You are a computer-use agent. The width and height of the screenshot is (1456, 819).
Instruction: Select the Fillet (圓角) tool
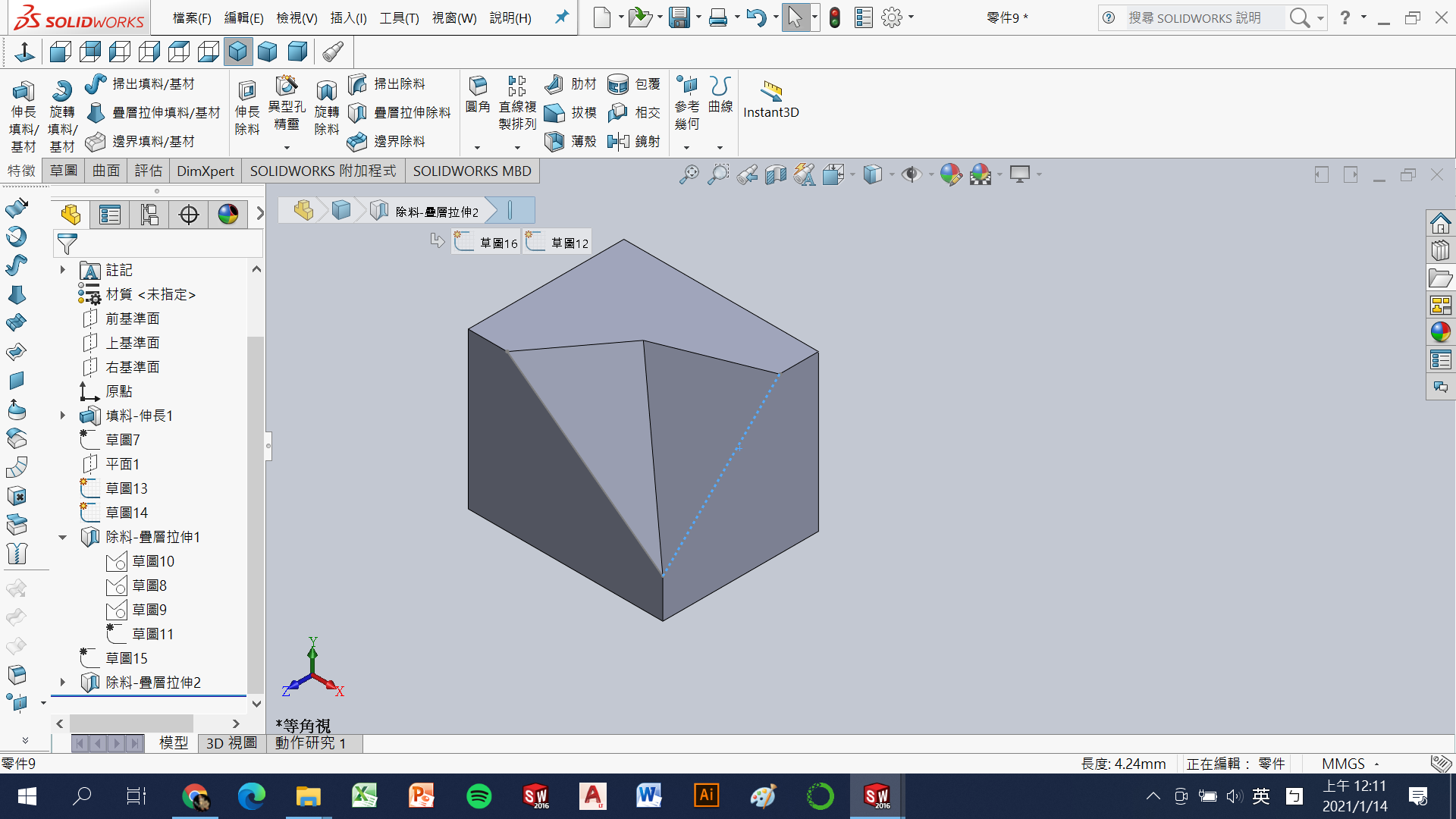(x=478, y=86)
